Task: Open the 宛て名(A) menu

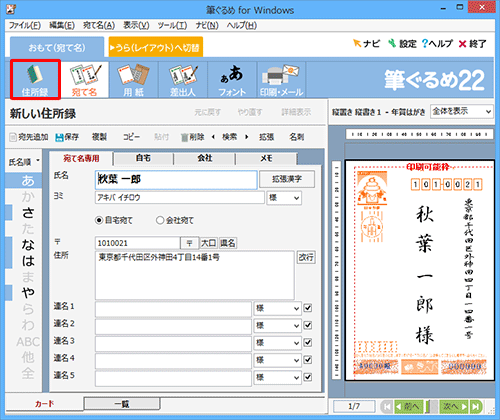Action: pos(99,25)
